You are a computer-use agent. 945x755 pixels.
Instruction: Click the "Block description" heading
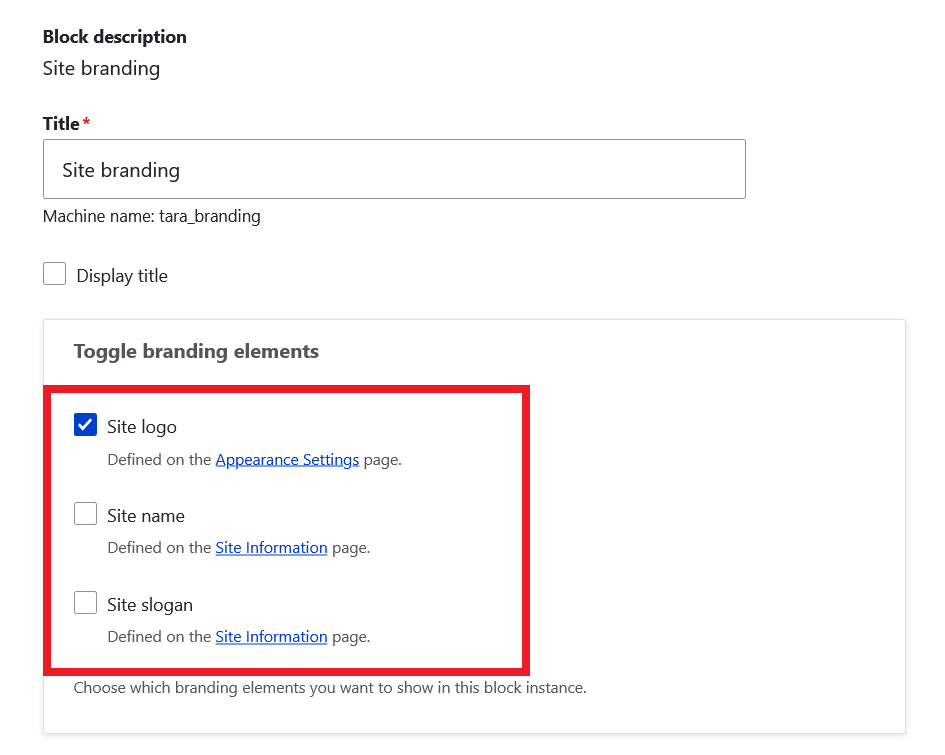pyautogui.click(x=114, y=37)
